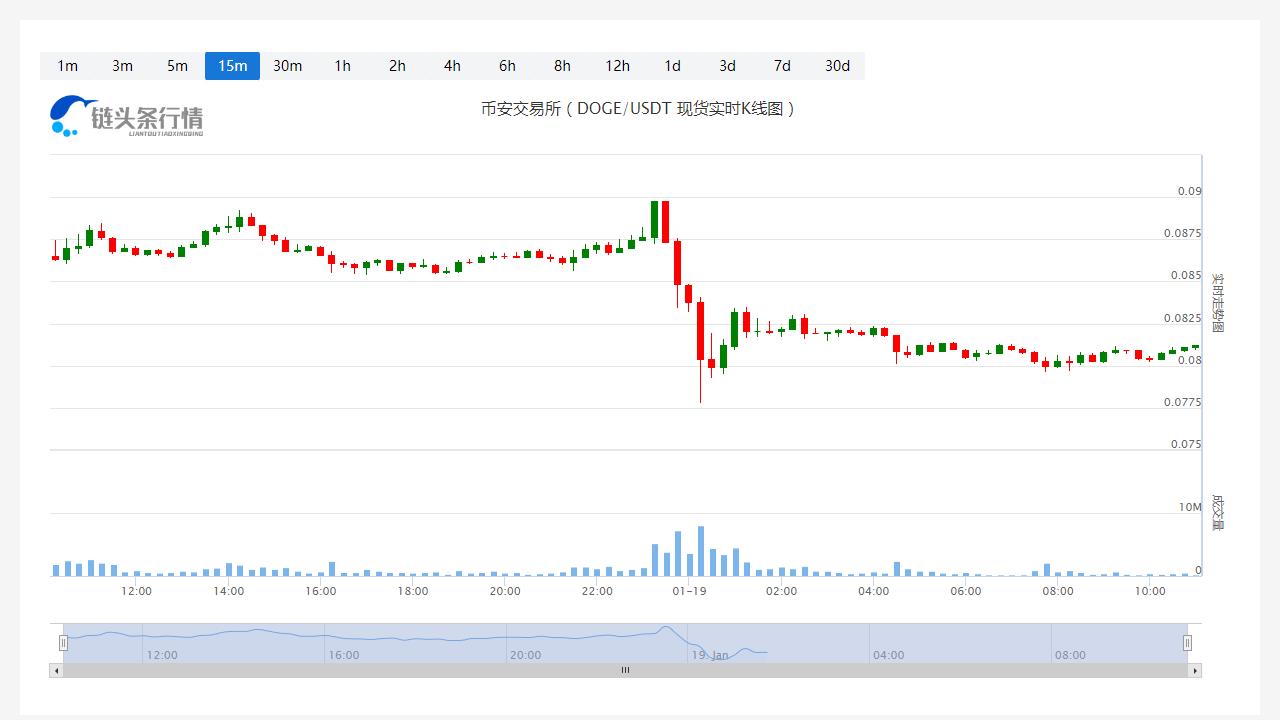
Task: Click the 链头条行情 logo
Action: [x=127, y=116]
